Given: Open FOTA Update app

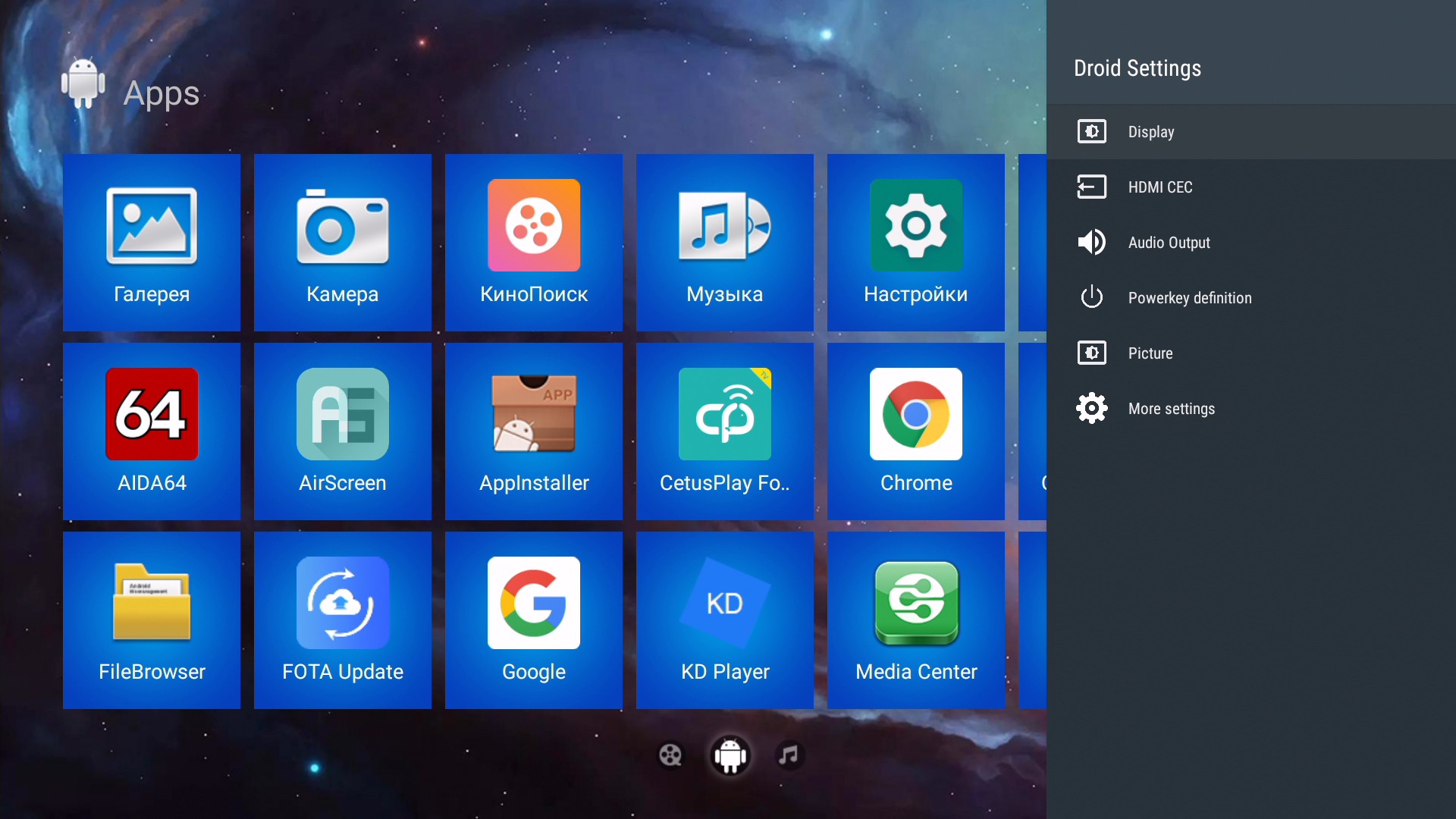Looking at the screenshot, I should point(343,620).
